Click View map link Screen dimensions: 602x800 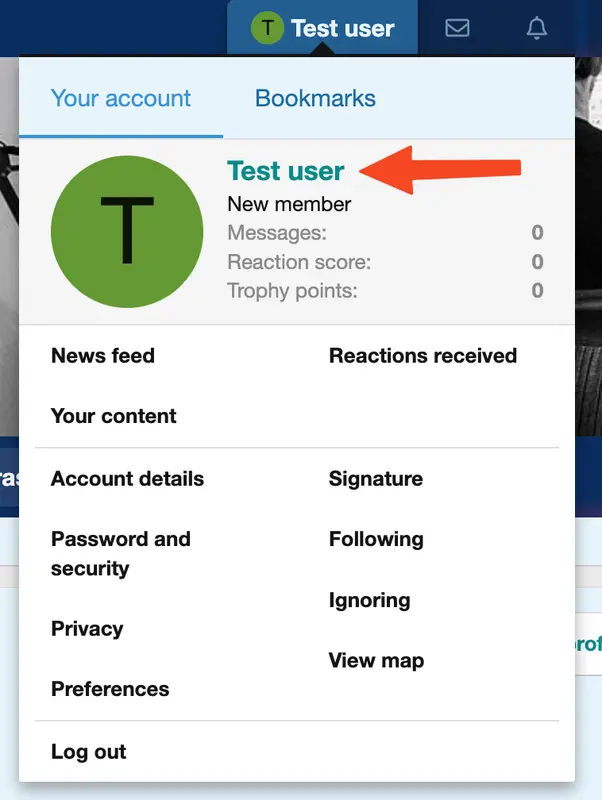pos(377,660)
